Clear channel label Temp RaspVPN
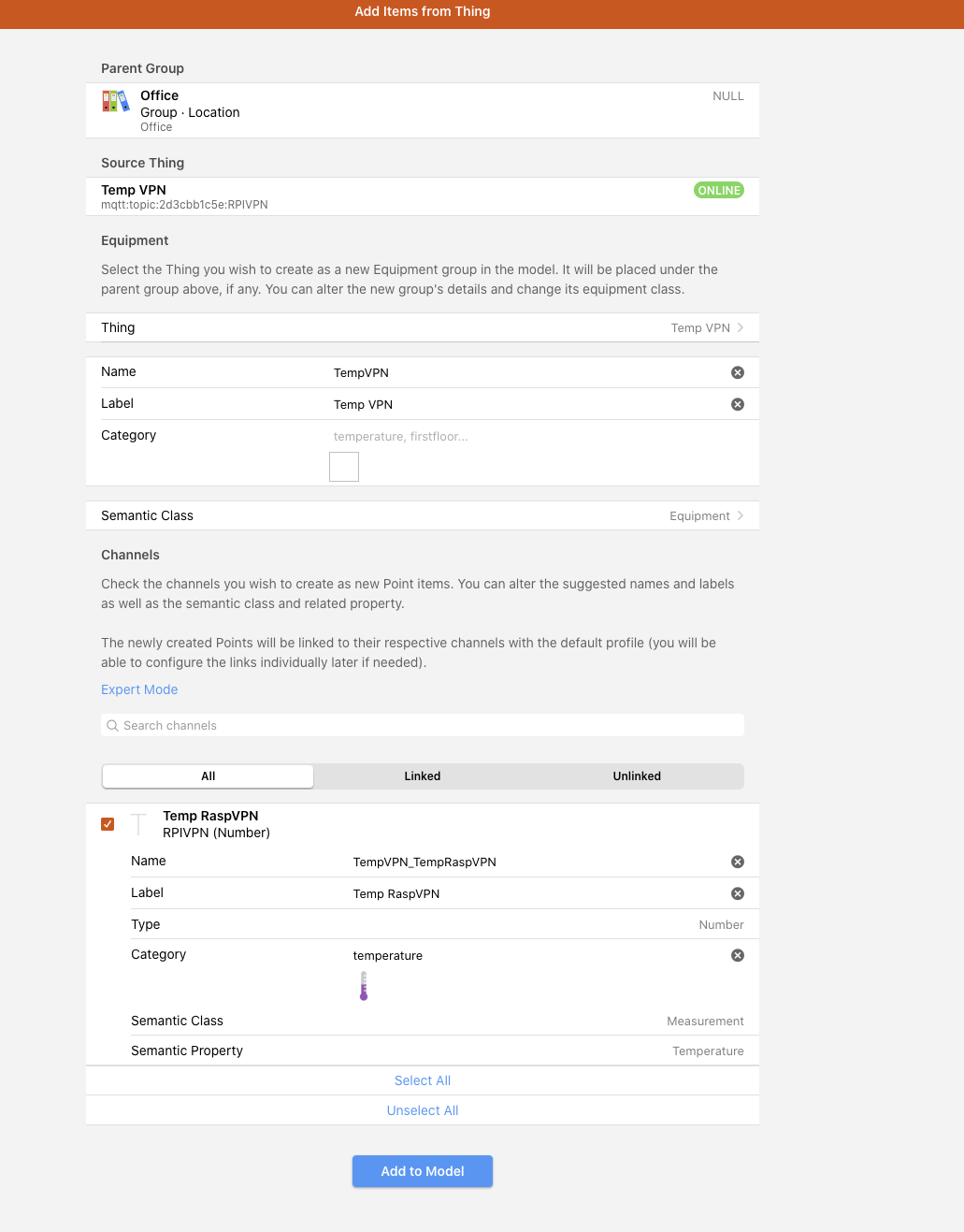Screen dimensions: 964x1232 [737, 893]
